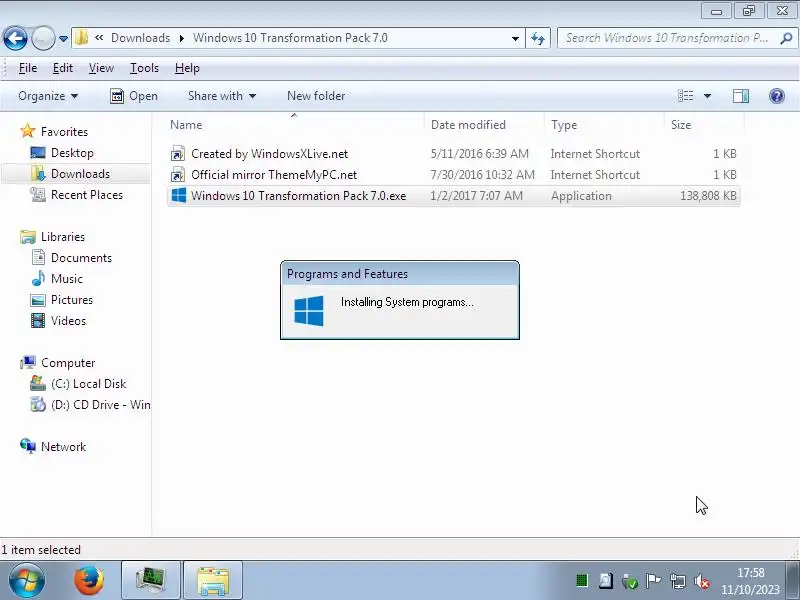Click the Open toolbar button
This screenshot has width=800, height=600.
point(134,96)
